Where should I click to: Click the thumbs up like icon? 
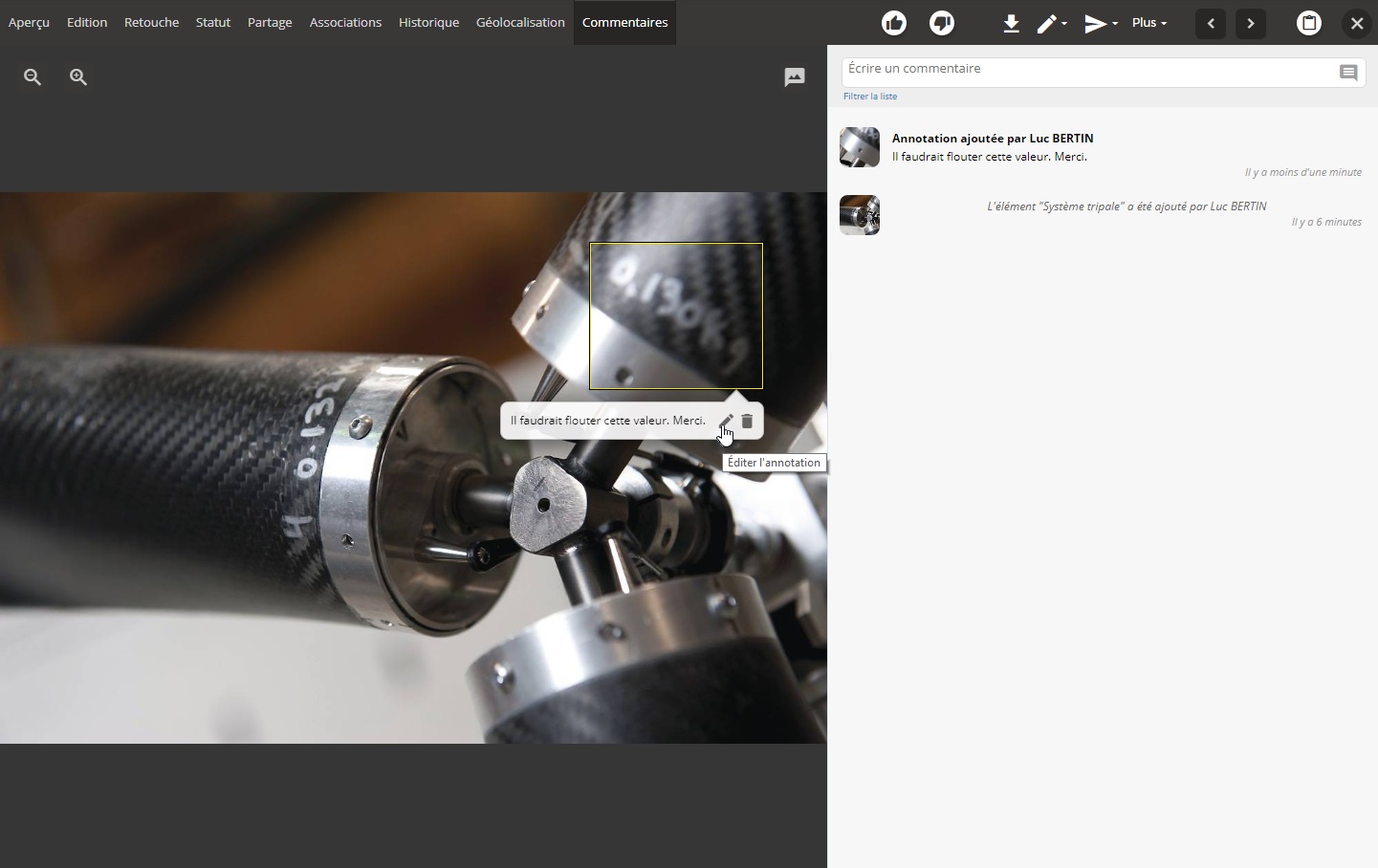[894, 23]
